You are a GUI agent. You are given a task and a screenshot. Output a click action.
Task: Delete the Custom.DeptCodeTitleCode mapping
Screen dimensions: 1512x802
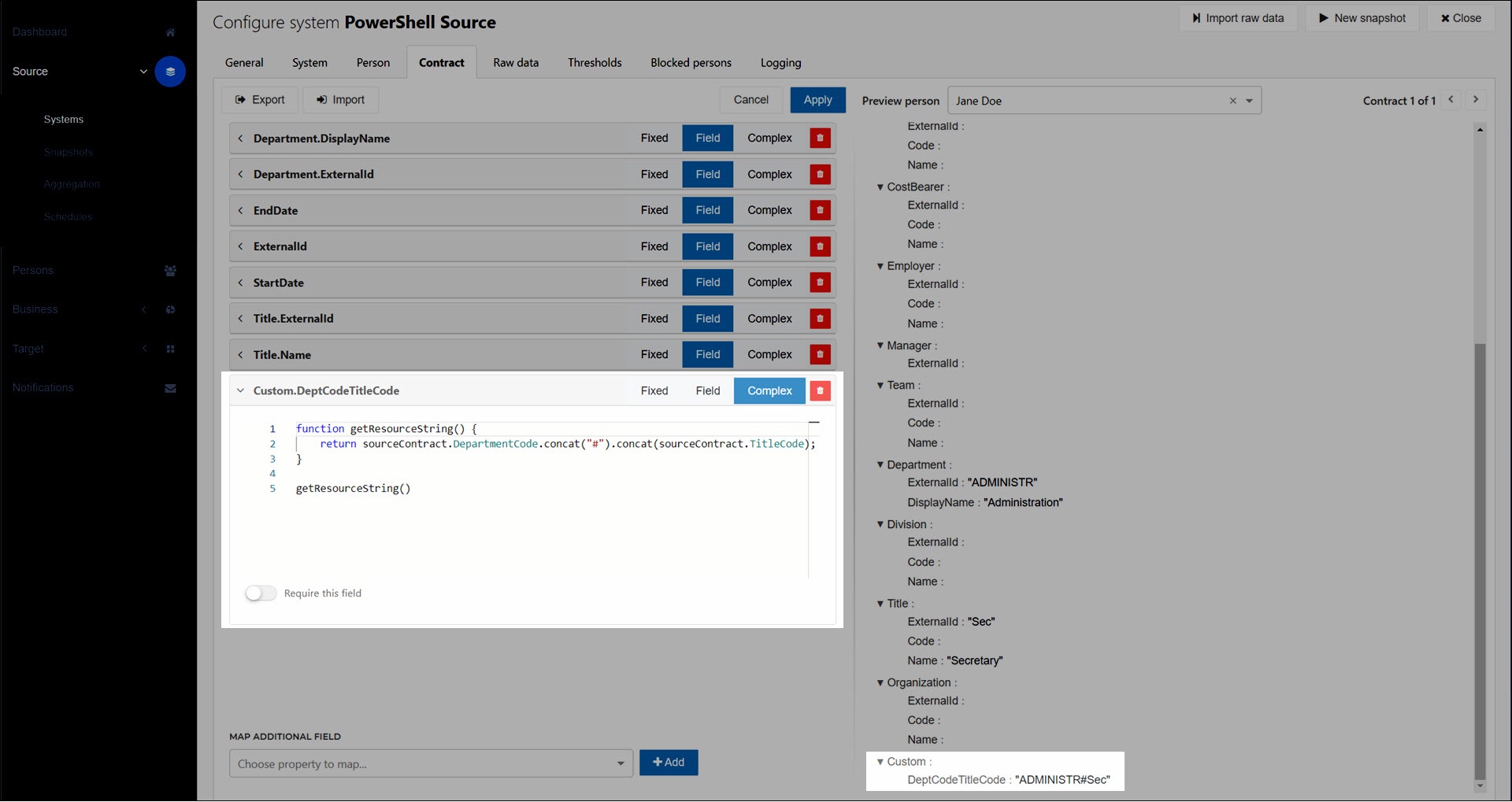tap(820, 391)
